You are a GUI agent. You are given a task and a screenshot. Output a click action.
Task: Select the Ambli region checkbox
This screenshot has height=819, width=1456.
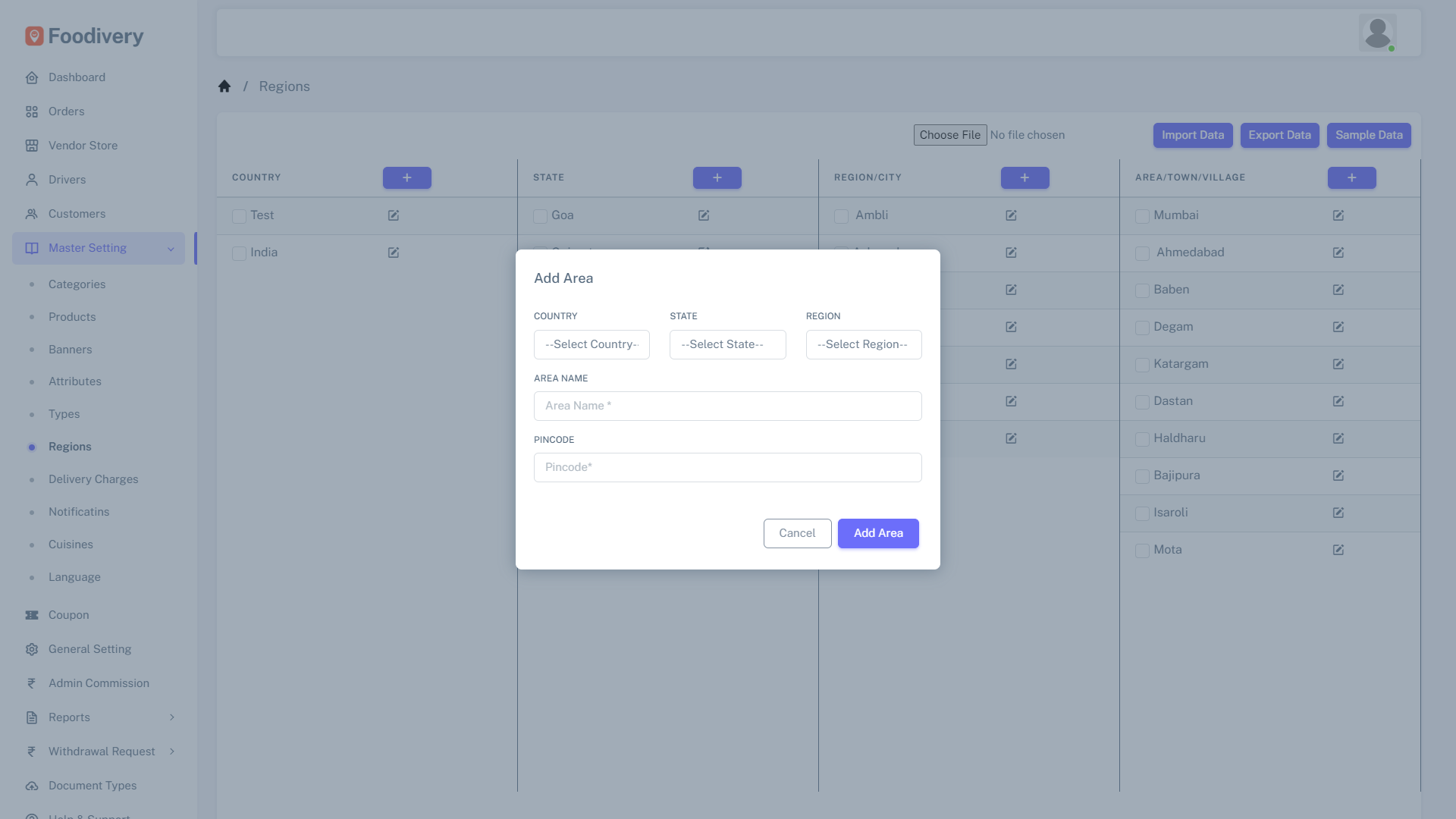841,216
